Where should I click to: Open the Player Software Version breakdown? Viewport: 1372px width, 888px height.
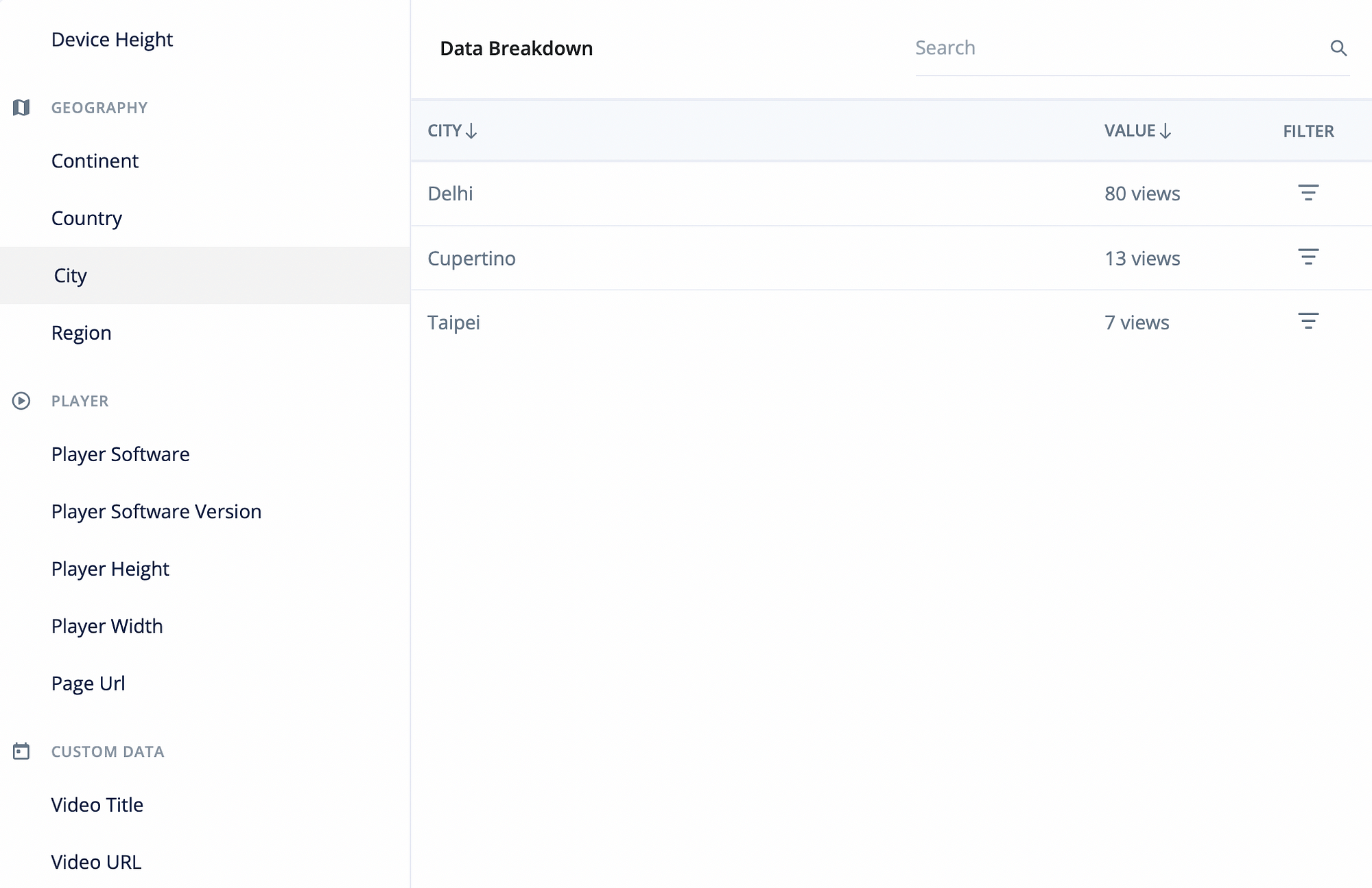pos(156,512)
